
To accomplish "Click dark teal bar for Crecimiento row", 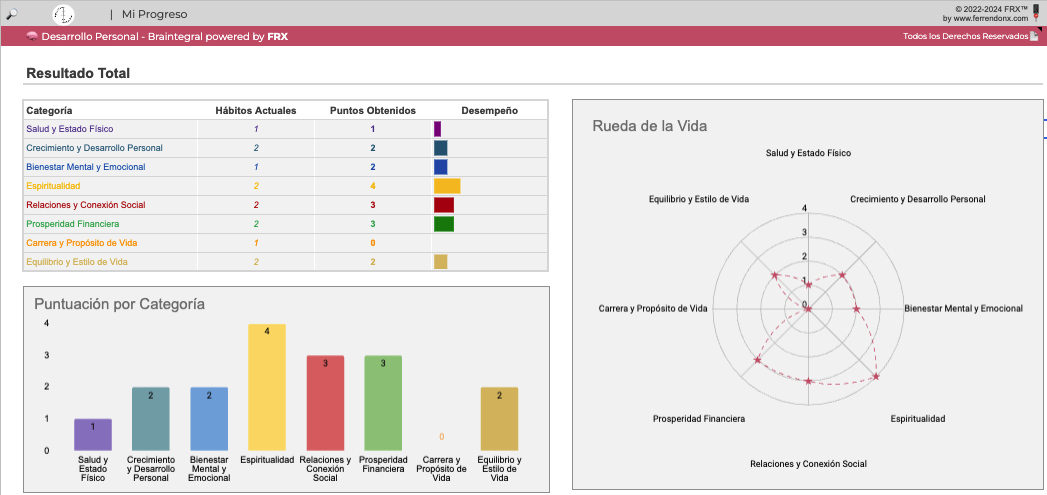I will coord(441,148).
